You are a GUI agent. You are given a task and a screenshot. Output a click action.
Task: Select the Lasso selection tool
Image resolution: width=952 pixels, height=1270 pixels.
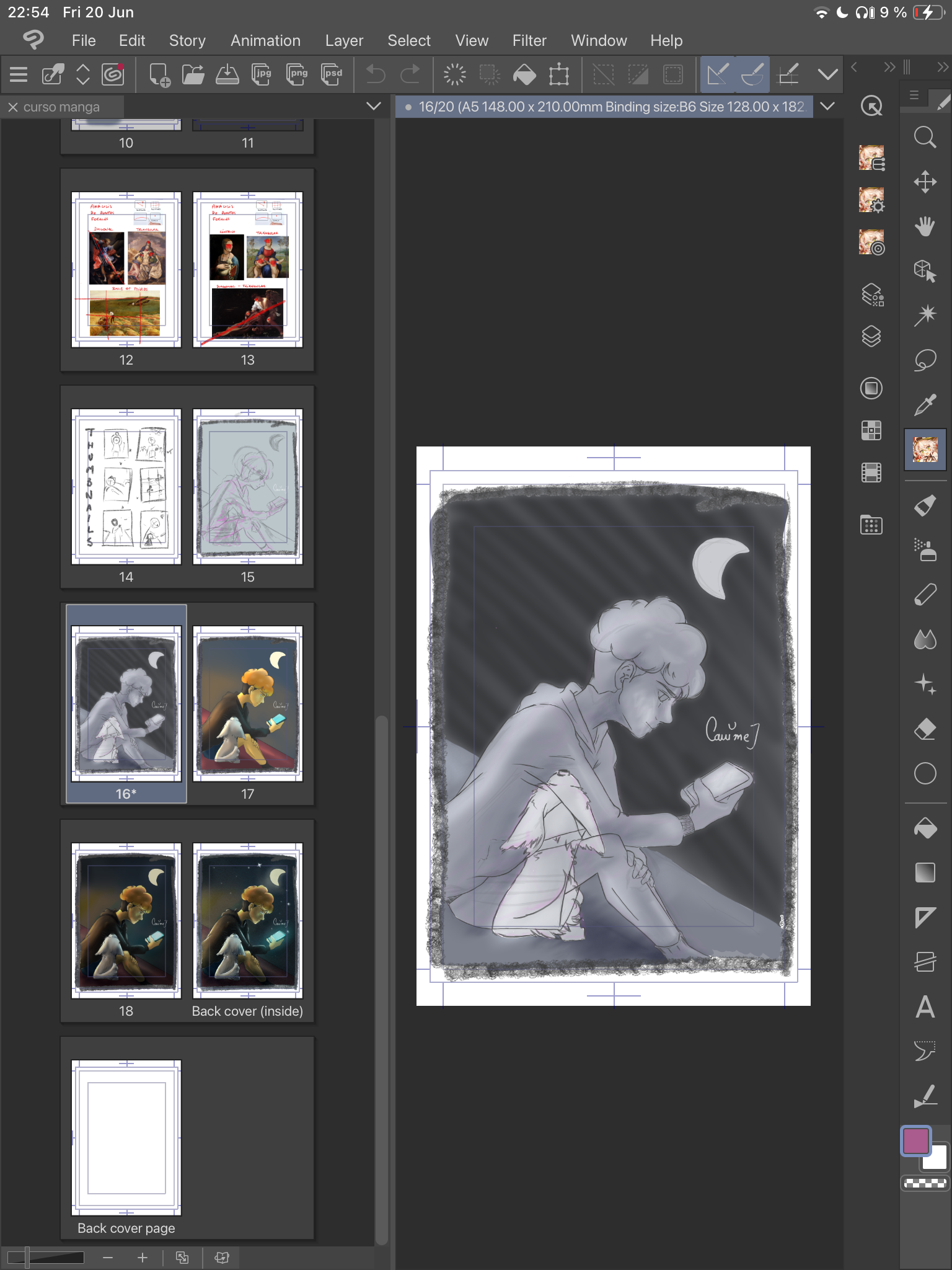(925, 360)
